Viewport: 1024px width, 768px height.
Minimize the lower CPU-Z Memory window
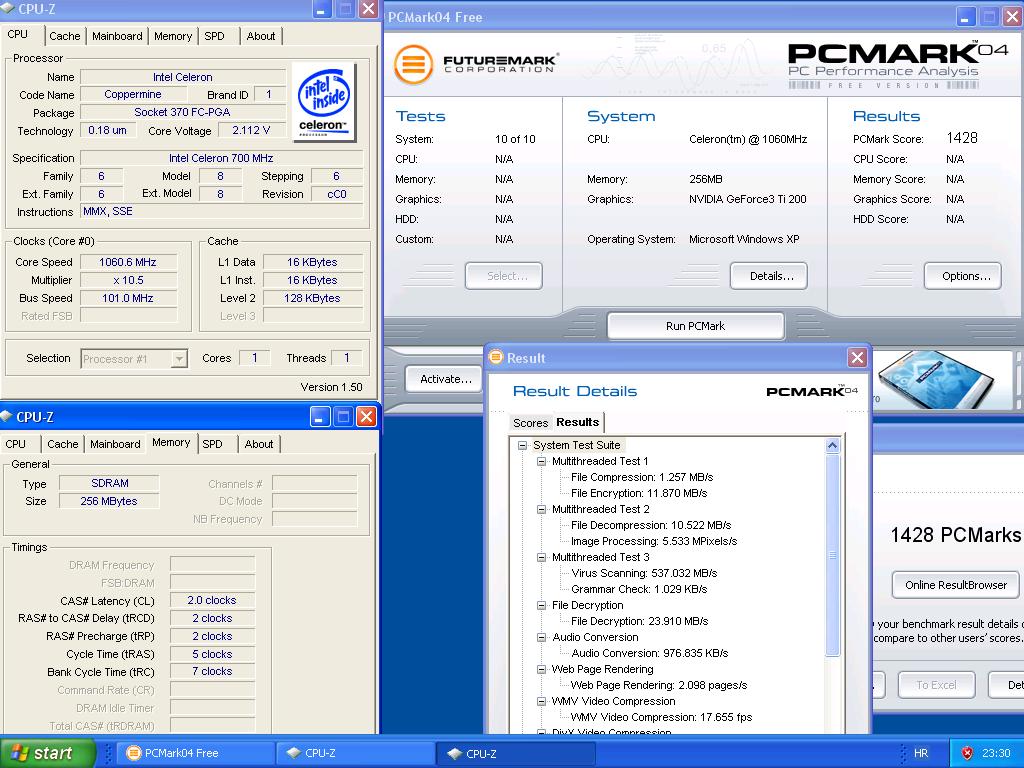pos(319,417)
